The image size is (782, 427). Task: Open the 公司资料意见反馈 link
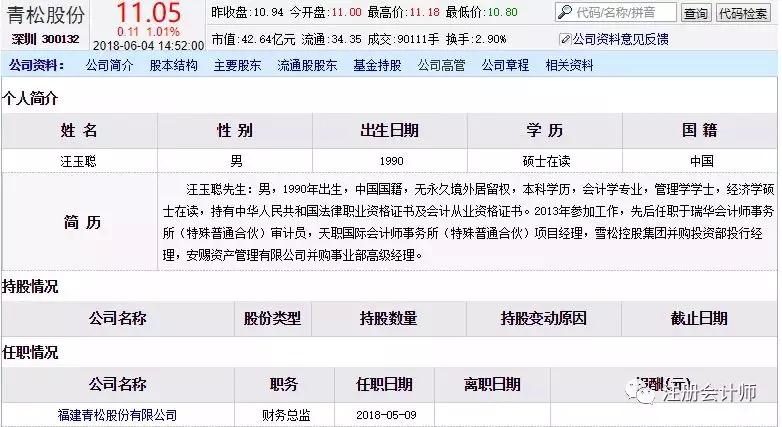click(x=620, y=39)
